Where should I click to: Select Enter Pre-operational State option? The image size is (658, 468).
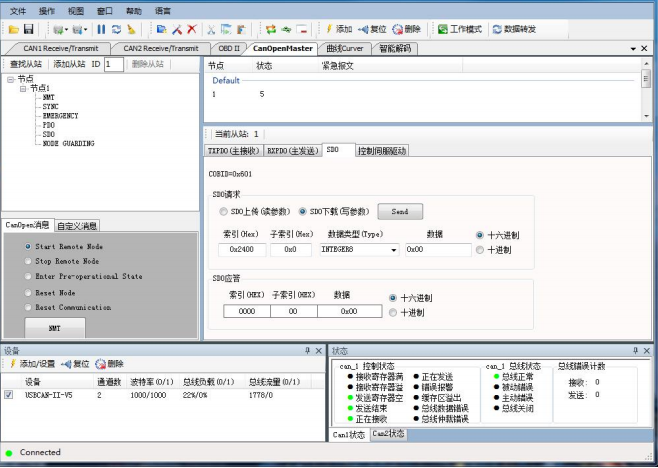(x=28, y=276)
